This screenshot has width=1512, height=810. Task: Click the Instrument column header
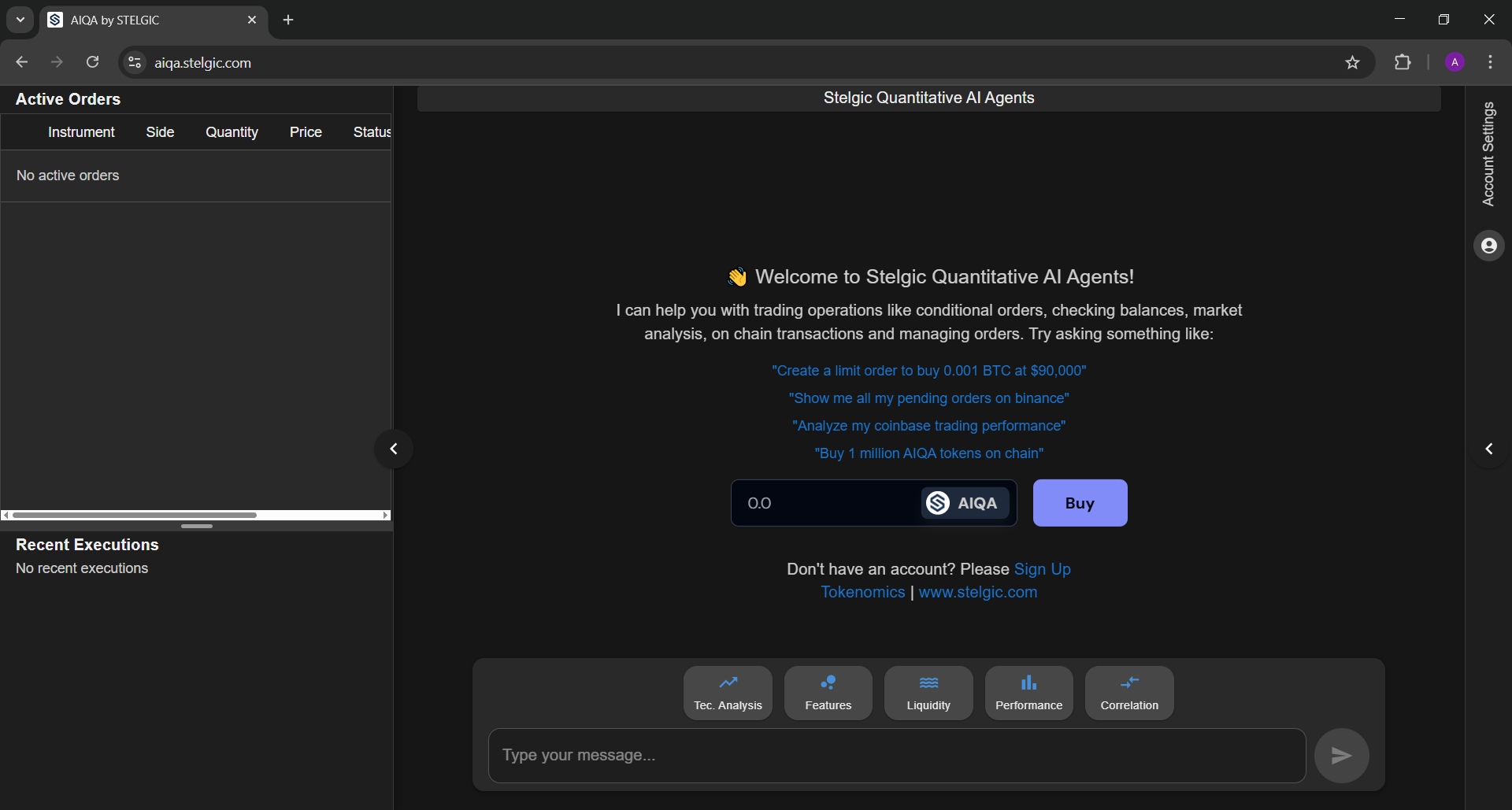[x=81, y=132]
